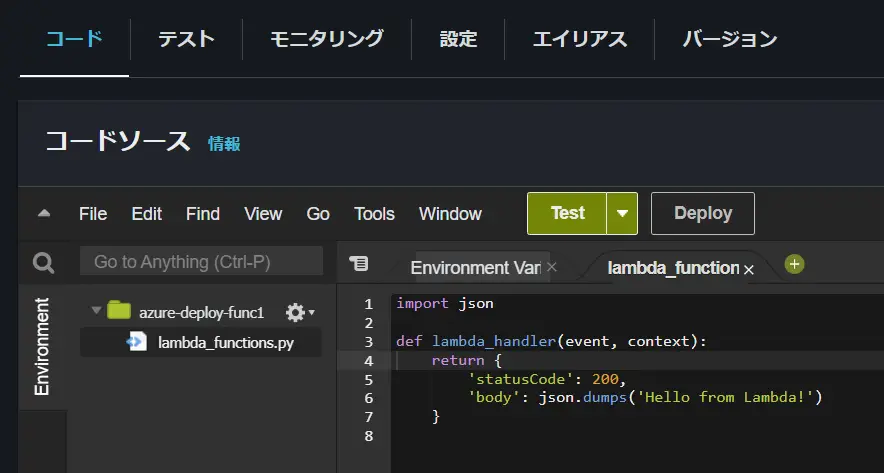Switch to the バージョン tab
884x473 pixels.
coord(730,39)
